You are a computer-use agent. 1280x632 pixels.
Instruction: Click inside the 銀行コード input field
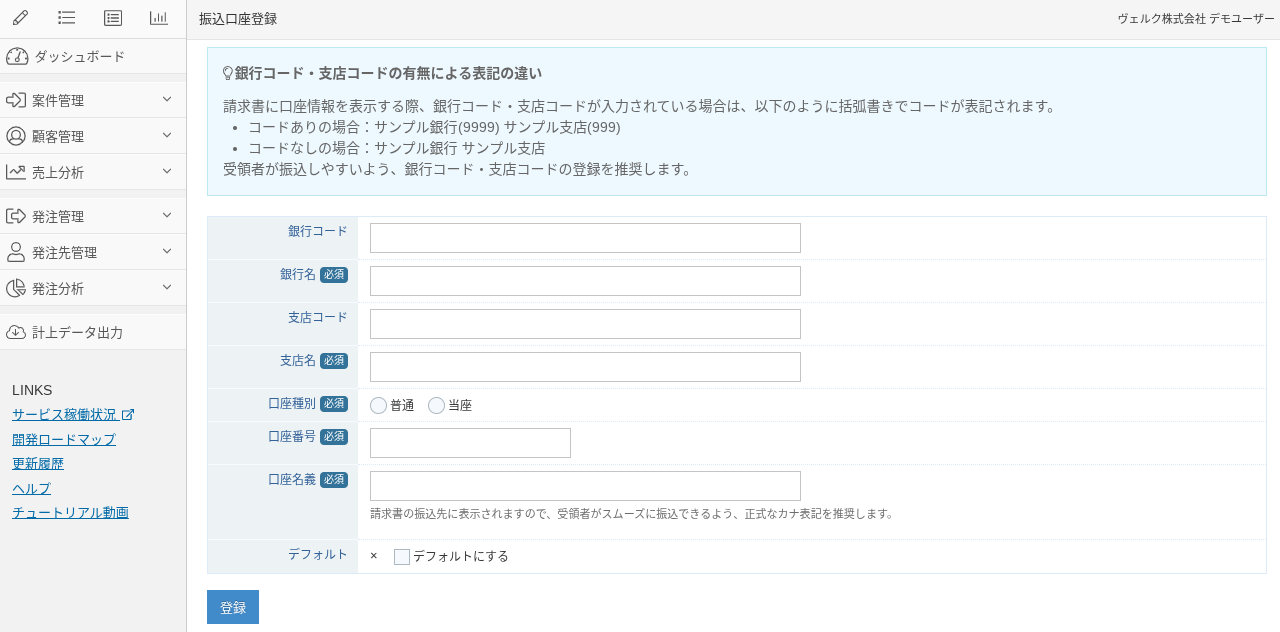coord(584,237)
